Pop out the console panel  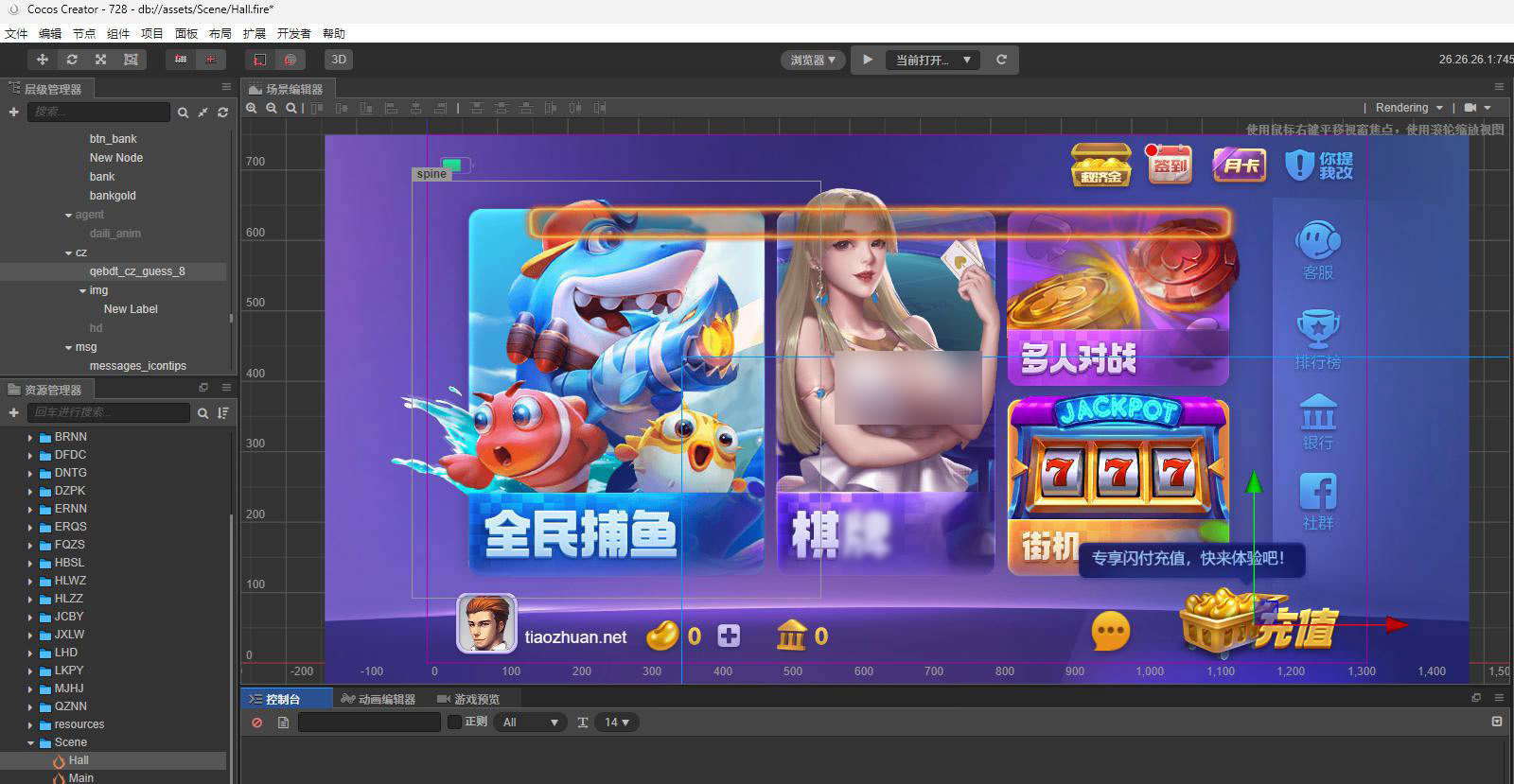point(1476,698)
